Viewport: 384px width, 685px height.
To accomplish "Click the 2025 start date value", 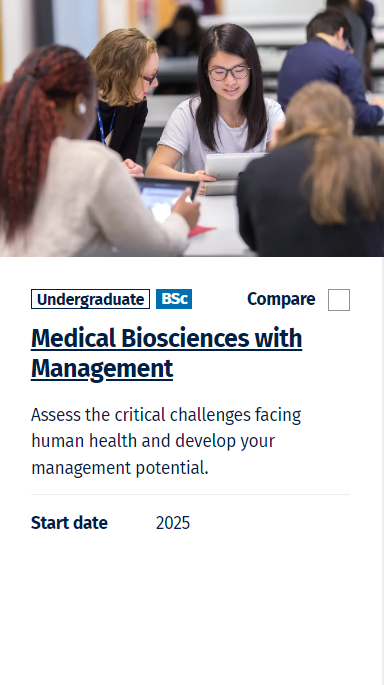I will [173, 522].
